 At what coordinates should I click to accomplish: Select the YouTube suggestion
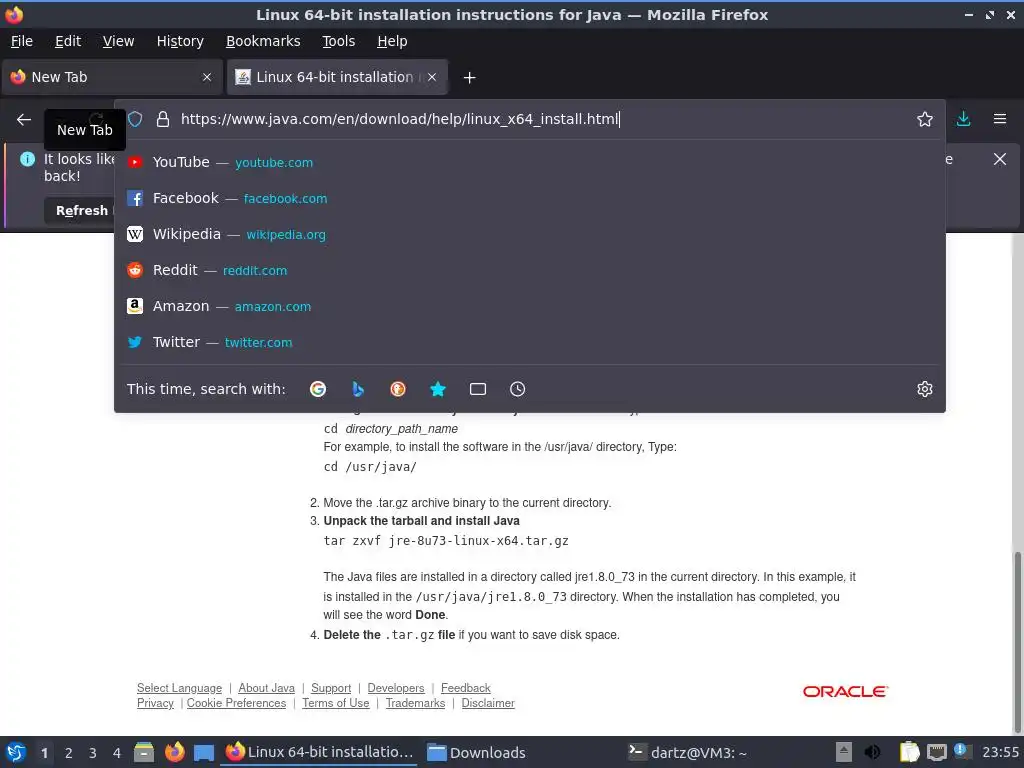click(x=530, y=162)
